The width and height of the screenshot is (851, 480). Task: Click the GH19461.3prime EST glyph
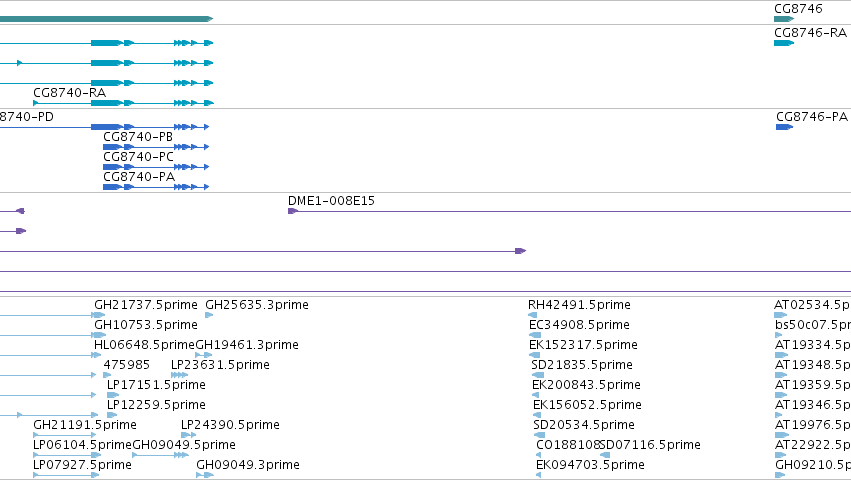pos(204,355)
